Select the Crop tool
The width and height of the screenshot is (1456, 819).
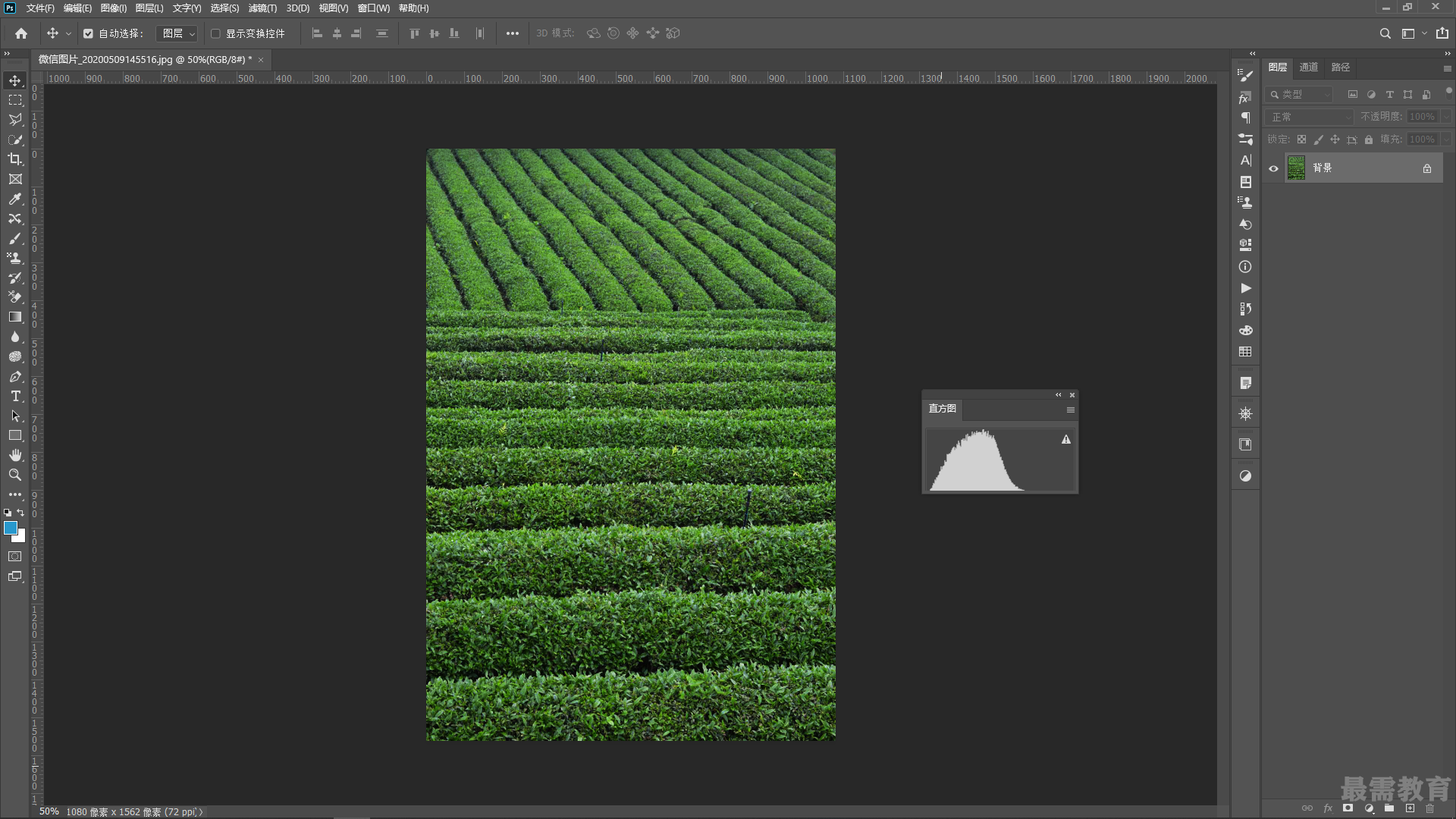(15, 159)
